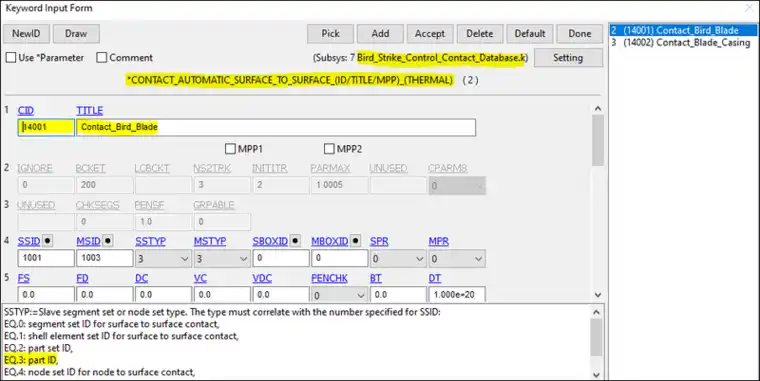Image resolution: width=760 pixels, height=381 pixels.
Task: Click the form scrollbar down arrow
Action: (598, 295)
